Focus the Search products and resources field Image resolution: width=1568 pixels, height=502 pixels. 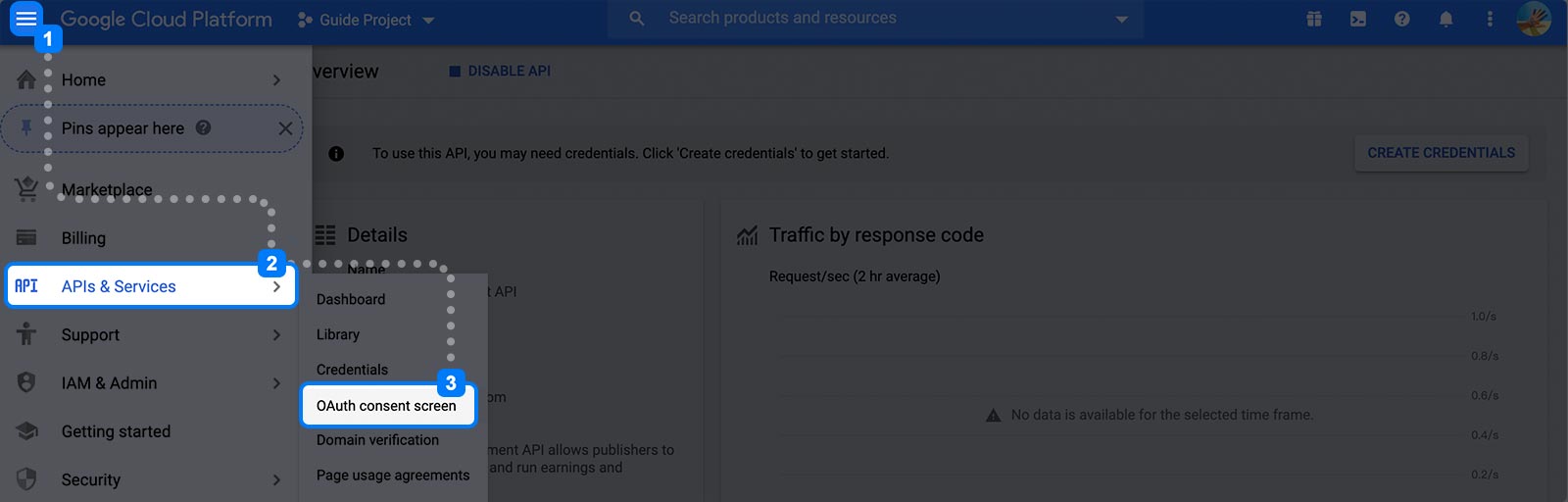[x=875, y=19]
